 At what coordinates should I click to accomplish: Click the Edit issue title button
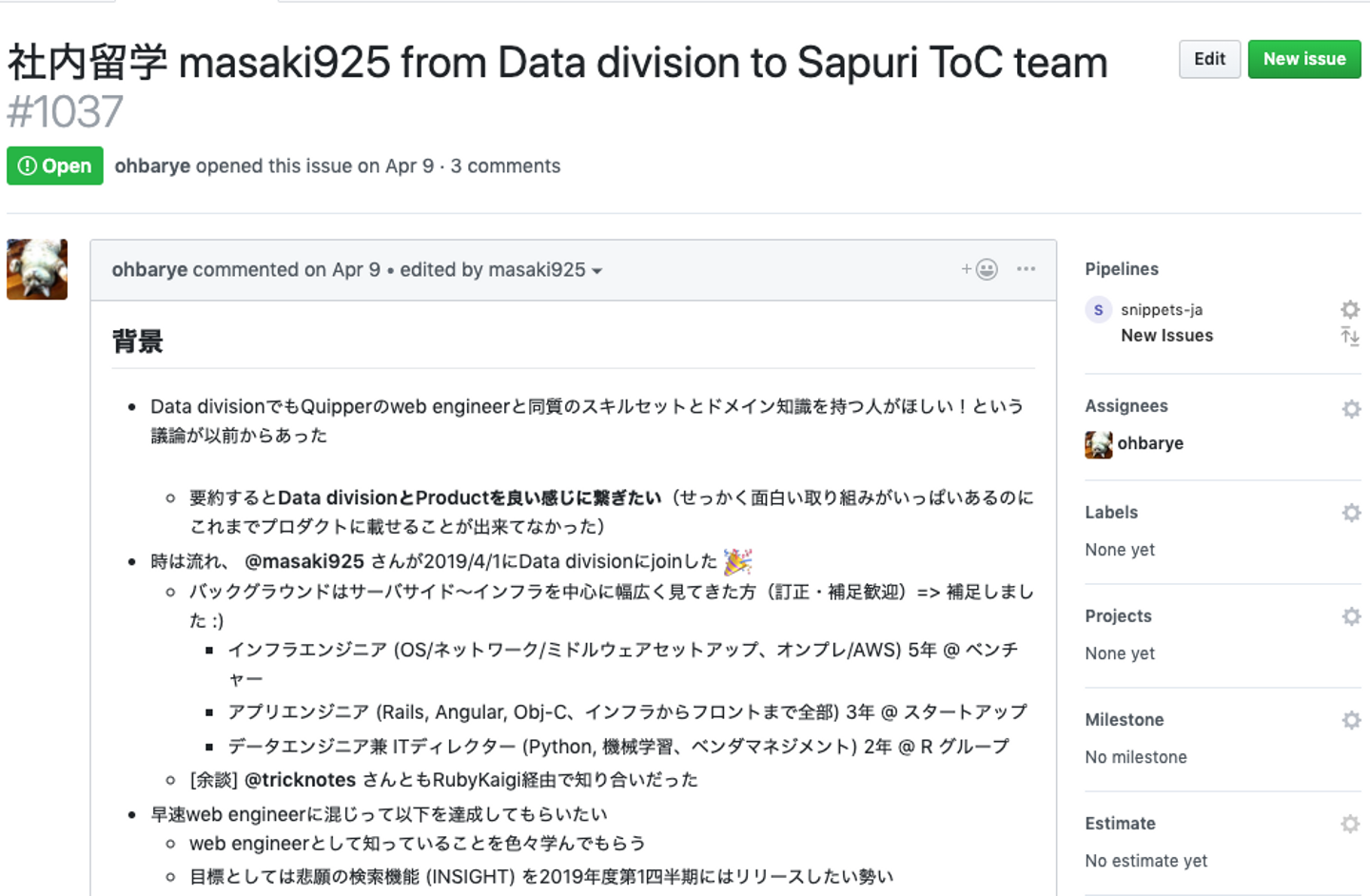pos(1209,59)
